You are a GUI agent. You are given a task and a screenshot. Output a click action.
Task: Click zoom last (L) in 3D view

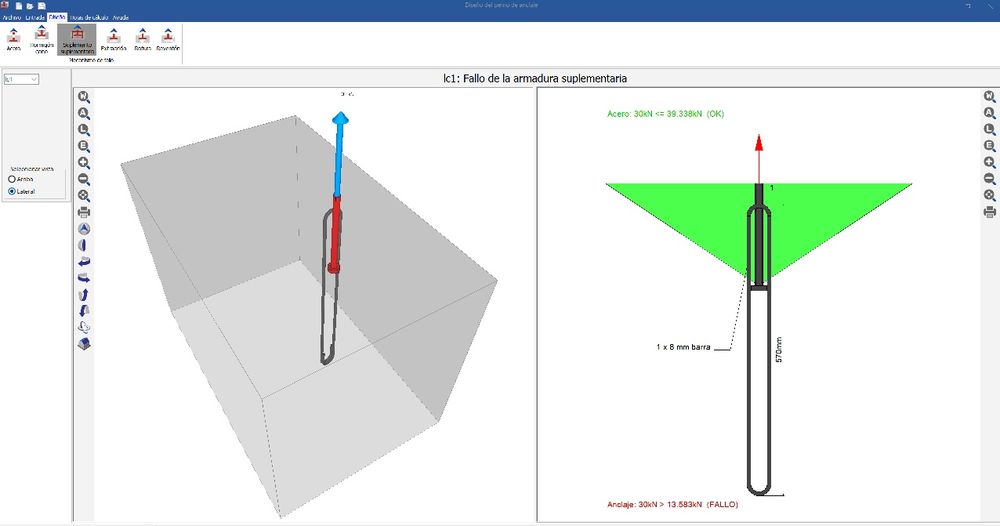point(84,130)
